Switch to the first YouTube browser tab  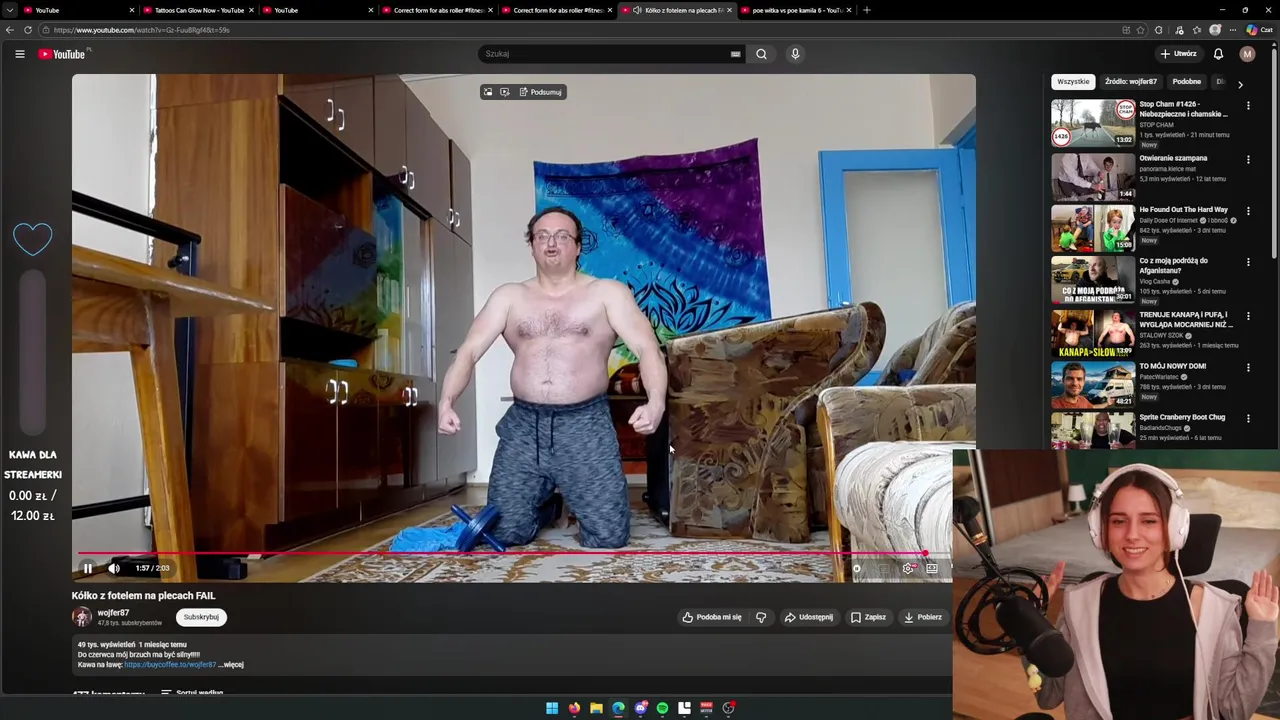coord(78,10)
